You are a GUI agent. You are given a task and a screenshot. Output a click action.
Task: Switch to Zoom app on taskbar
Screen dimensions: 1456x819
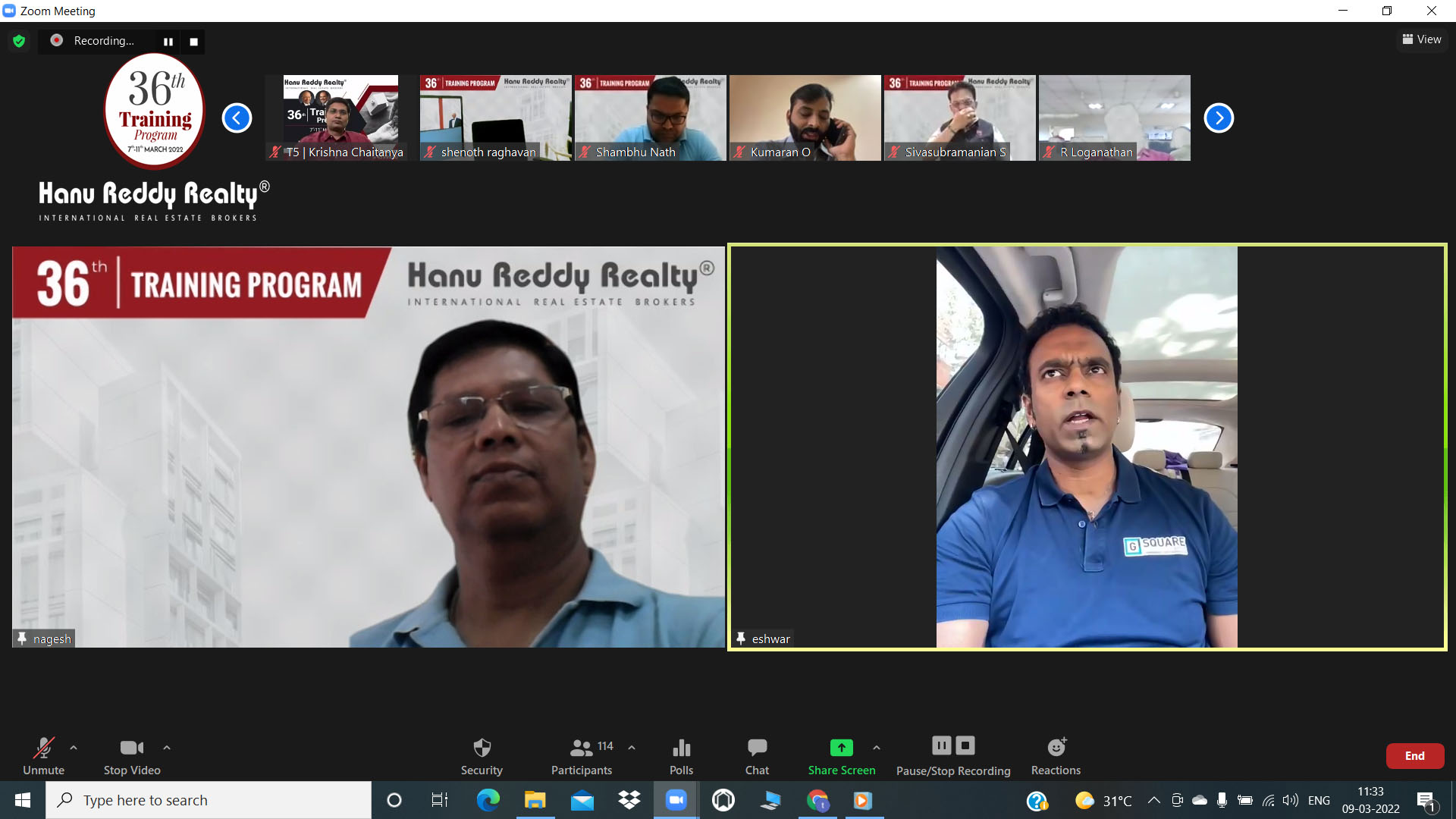point(676,800)
